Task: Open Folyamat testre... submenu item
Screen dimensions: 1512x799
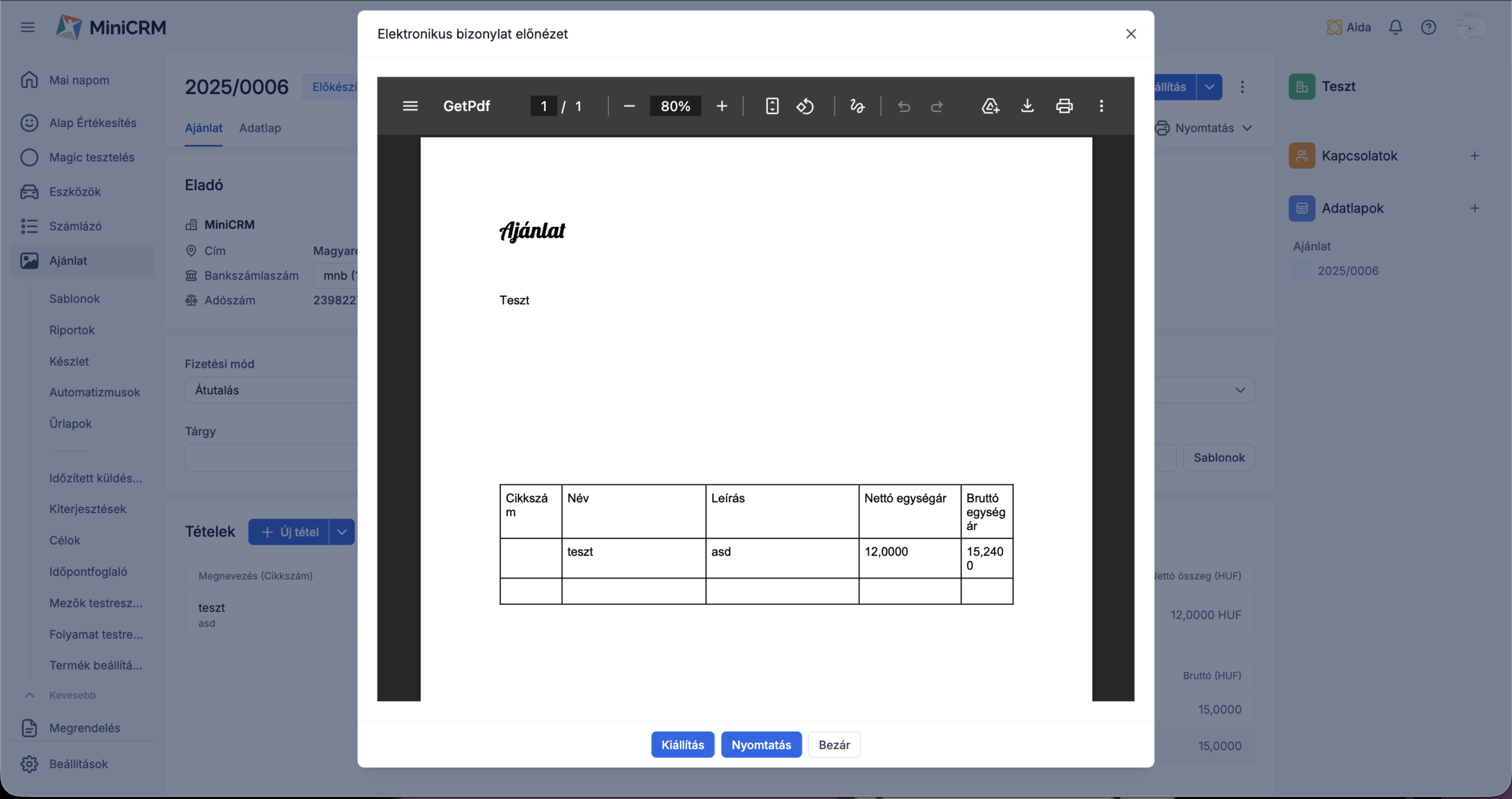Action: (x=96, y=634)
